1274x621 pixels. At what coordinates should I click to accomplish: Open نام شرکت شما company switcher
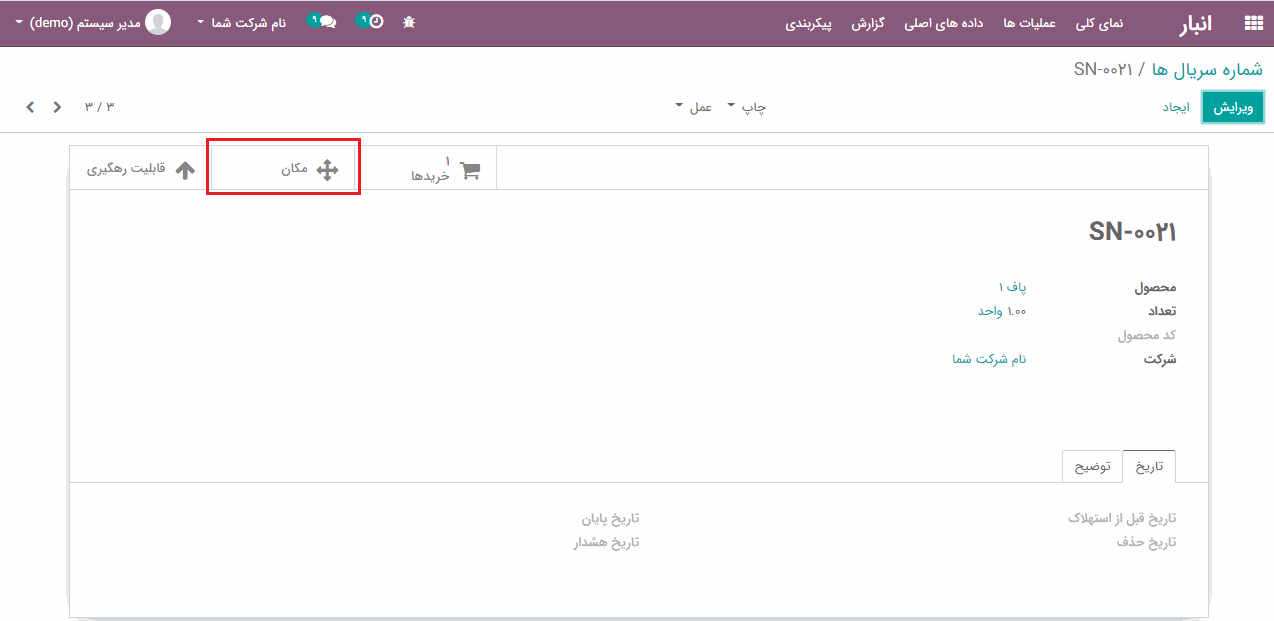[x=241, y=22]
